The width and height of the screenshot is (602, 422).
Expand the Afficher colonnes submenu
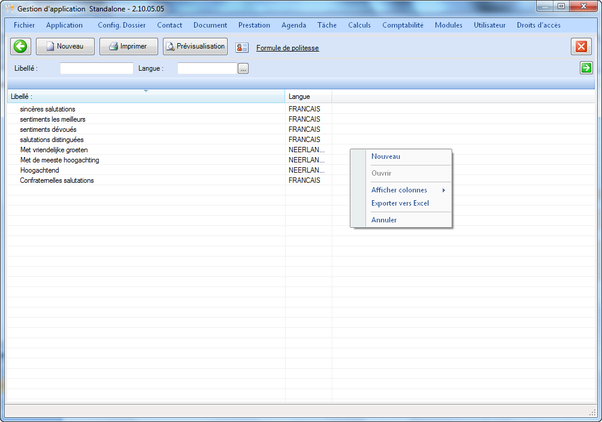pos(400,189)
